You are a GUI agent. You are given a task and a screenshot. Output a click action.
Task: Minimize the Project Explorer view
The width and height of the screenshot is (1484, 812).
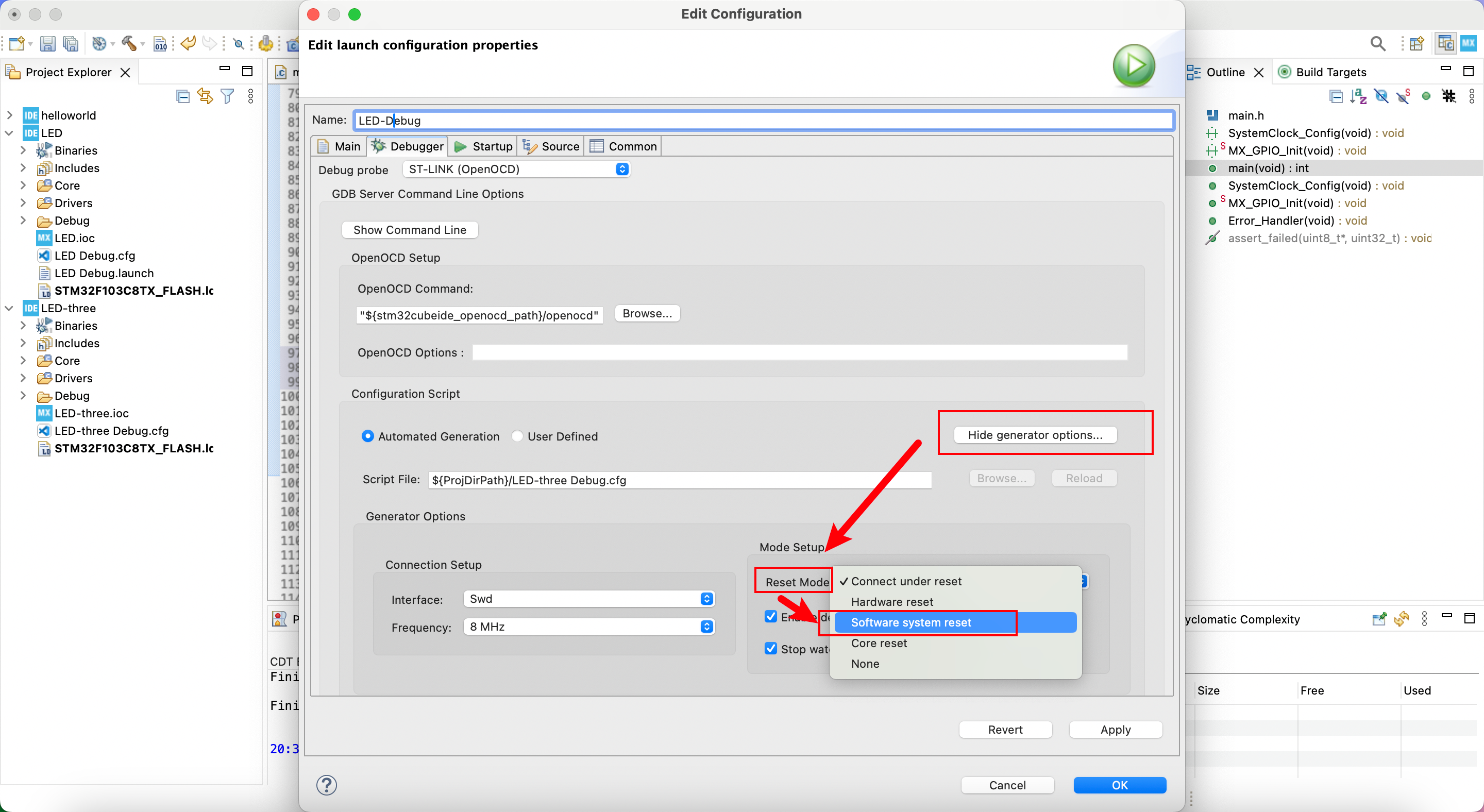[x=225, y=69]
